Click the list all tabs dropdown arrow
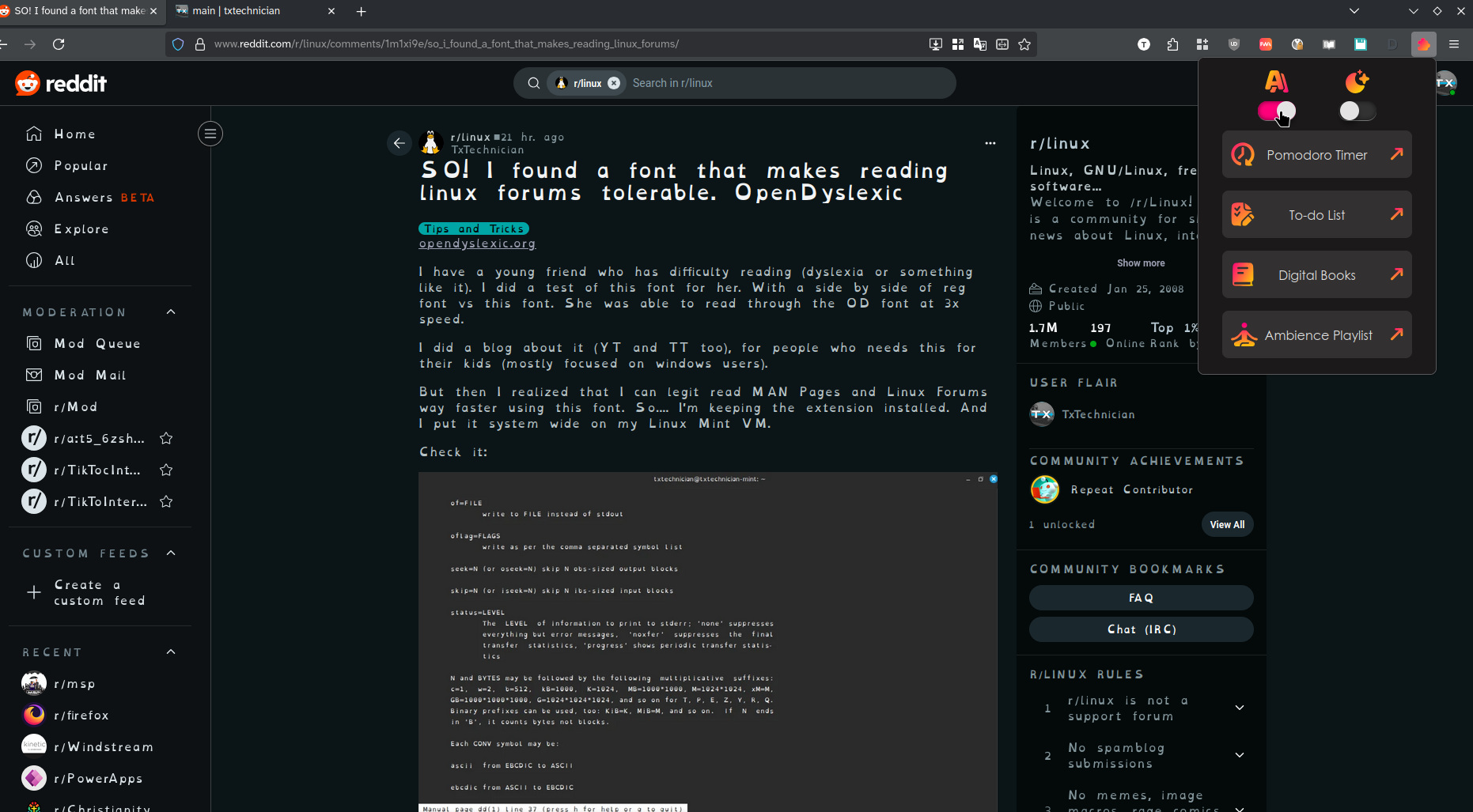1473x812 pixels. [x=1354, y=11]
